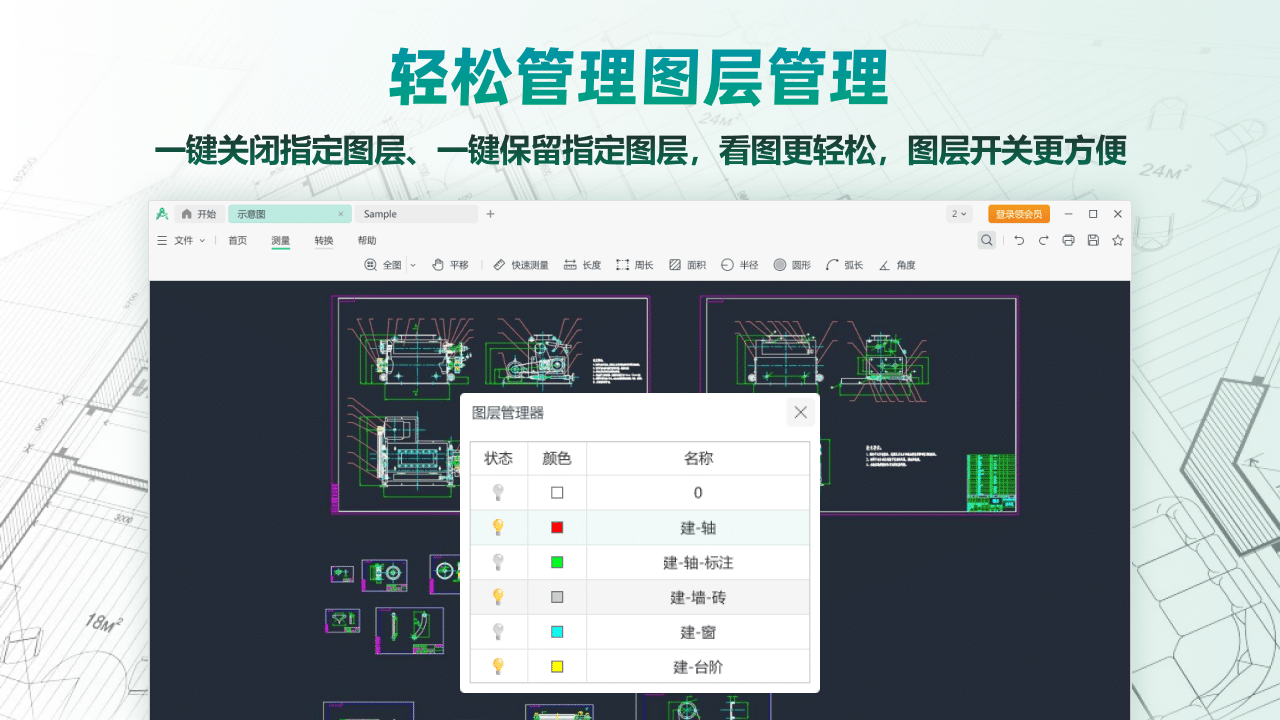Screen dimensions: 1280x720
Task: Expand the 全图 dropdown arrow
Action: [x=413, y=265]
